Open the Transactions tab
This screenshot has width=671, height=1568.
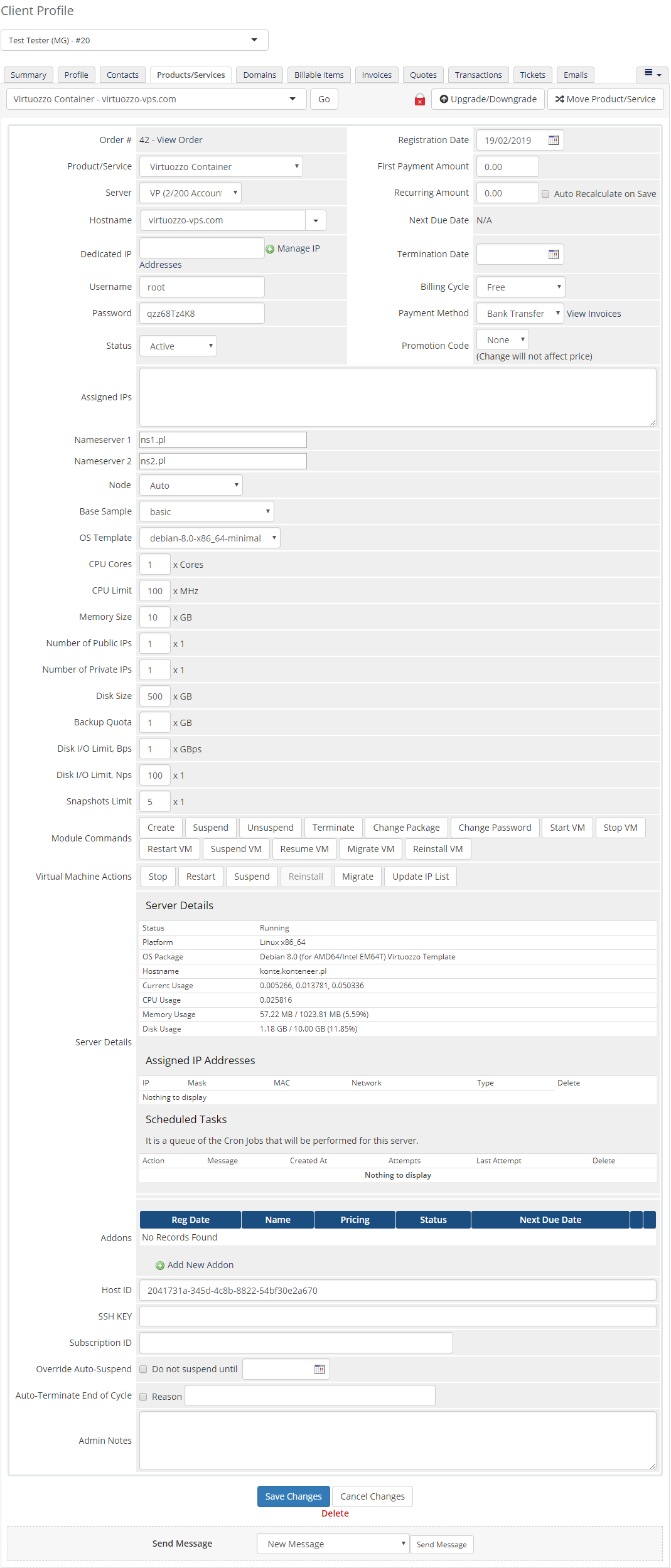click(x=478, y=75)
